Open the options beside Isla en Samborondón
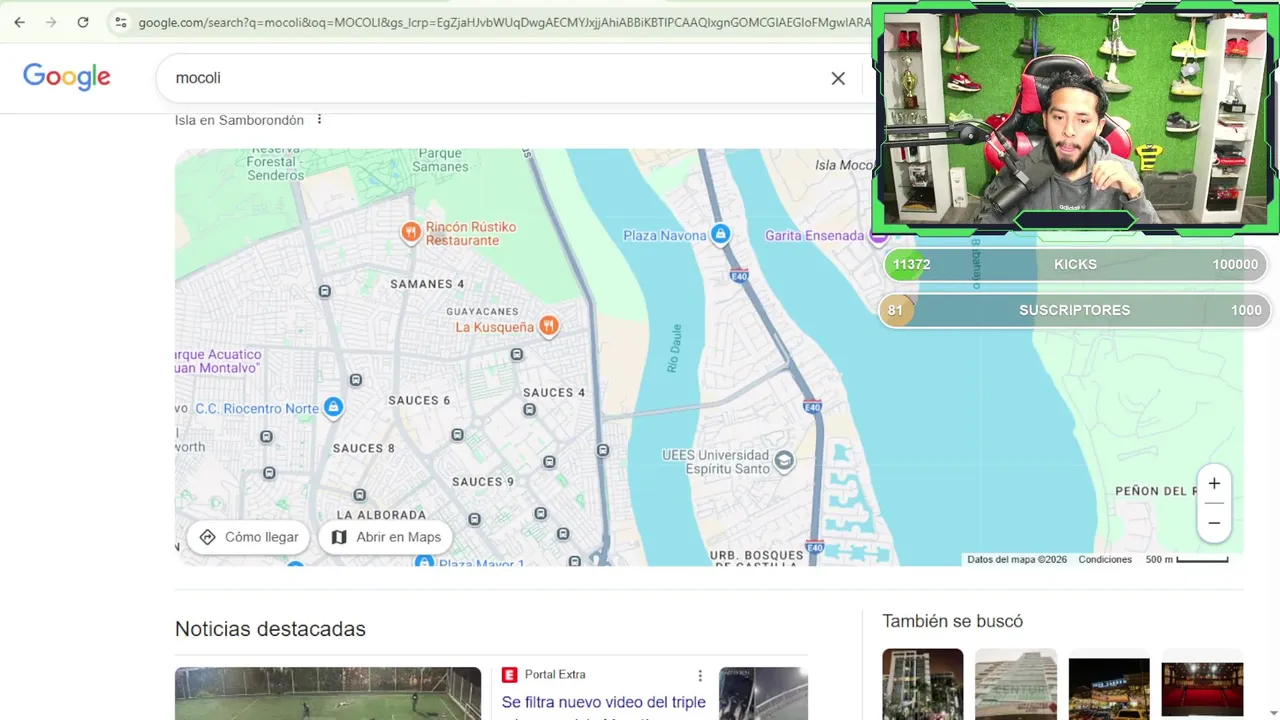The width and height of the screenshot is (1280, 720). pos(319,120)
